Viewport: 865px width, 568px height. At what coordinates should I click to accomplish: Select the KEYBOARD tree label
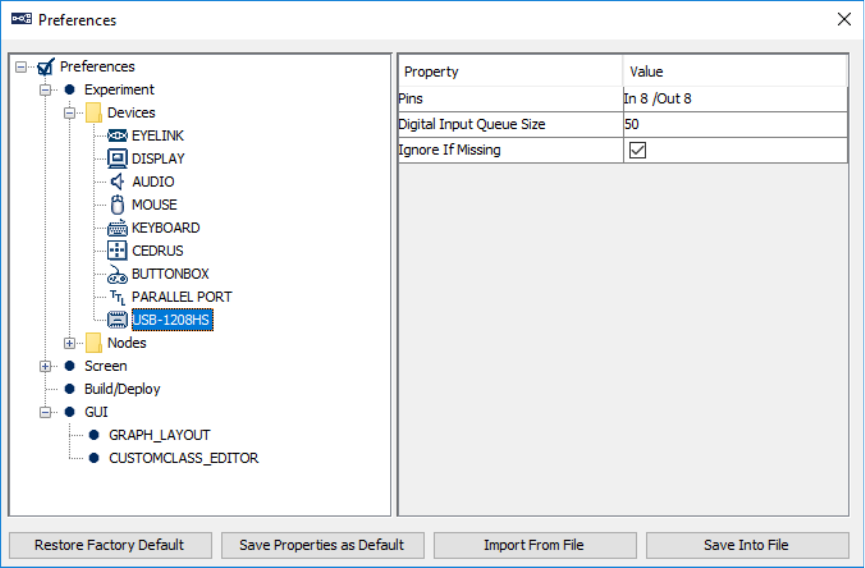165,228
